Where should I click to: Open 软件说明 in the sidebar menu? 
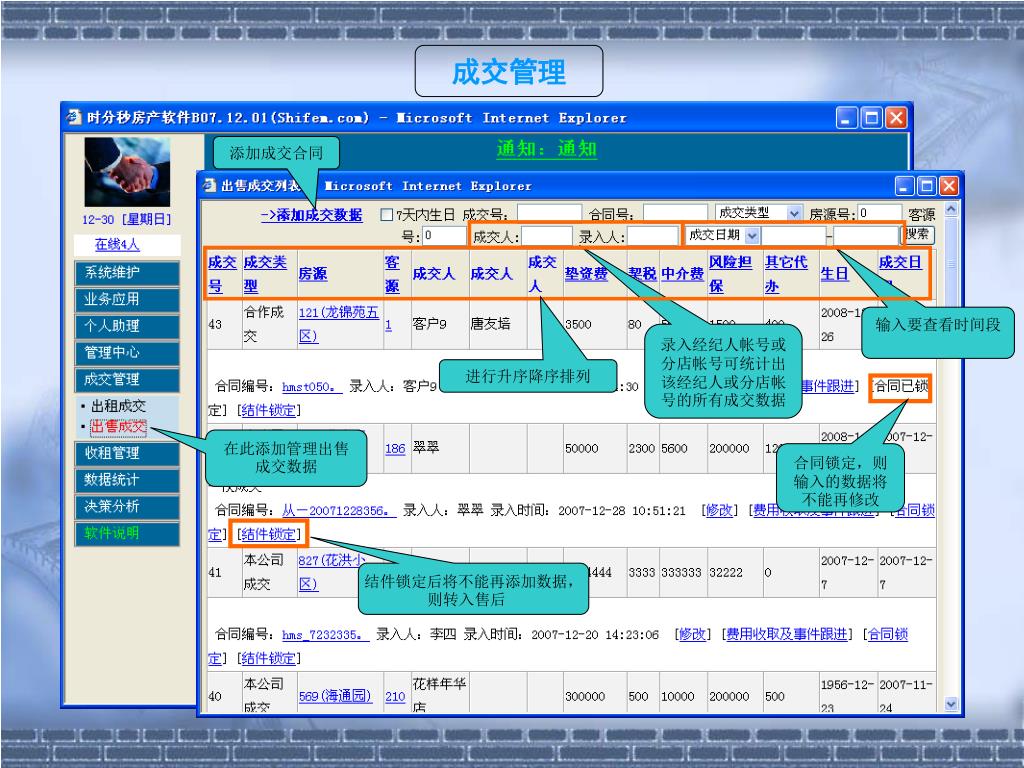point(127,534)
